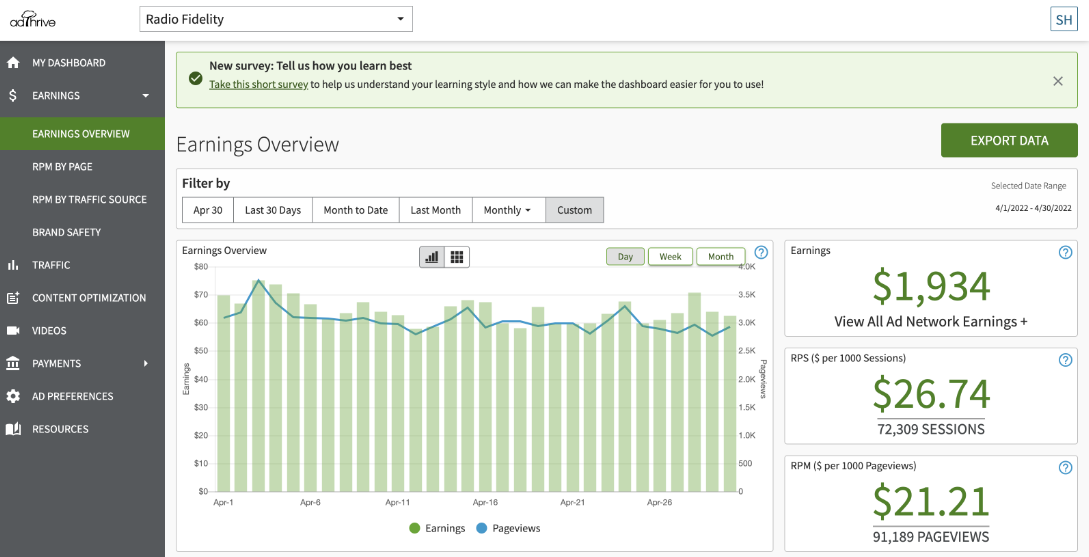The height and width of the screenshot is (557, 1089).
Task: Filter by Last 30 Days
Action: coord(273,210)
